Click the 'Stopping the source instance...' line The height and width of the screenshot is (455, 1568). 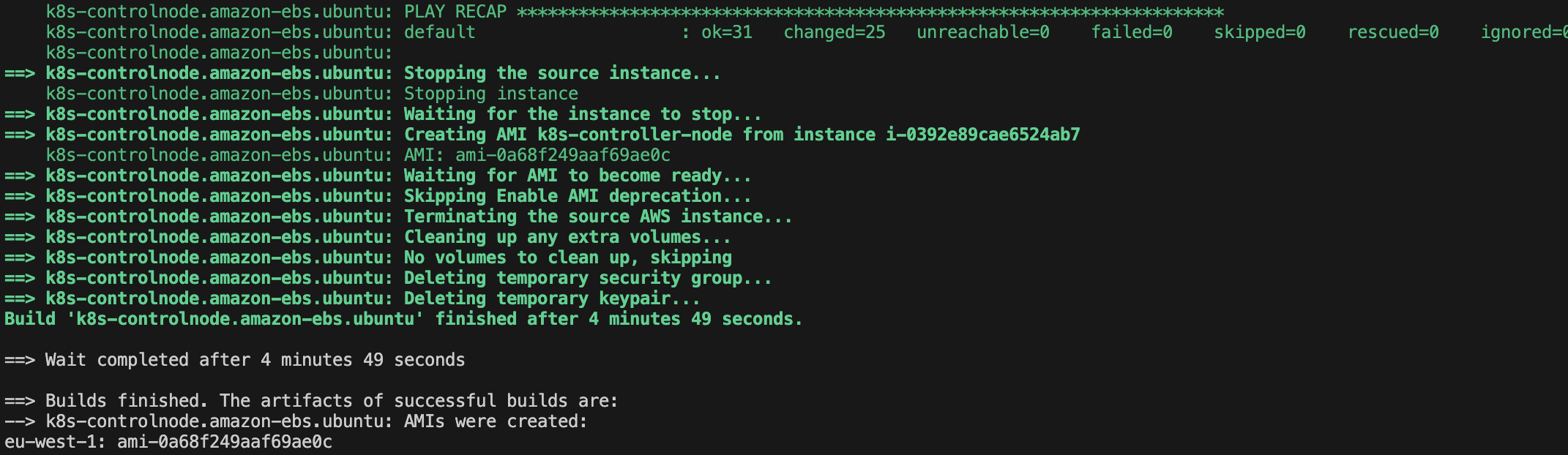click(561, 73)
